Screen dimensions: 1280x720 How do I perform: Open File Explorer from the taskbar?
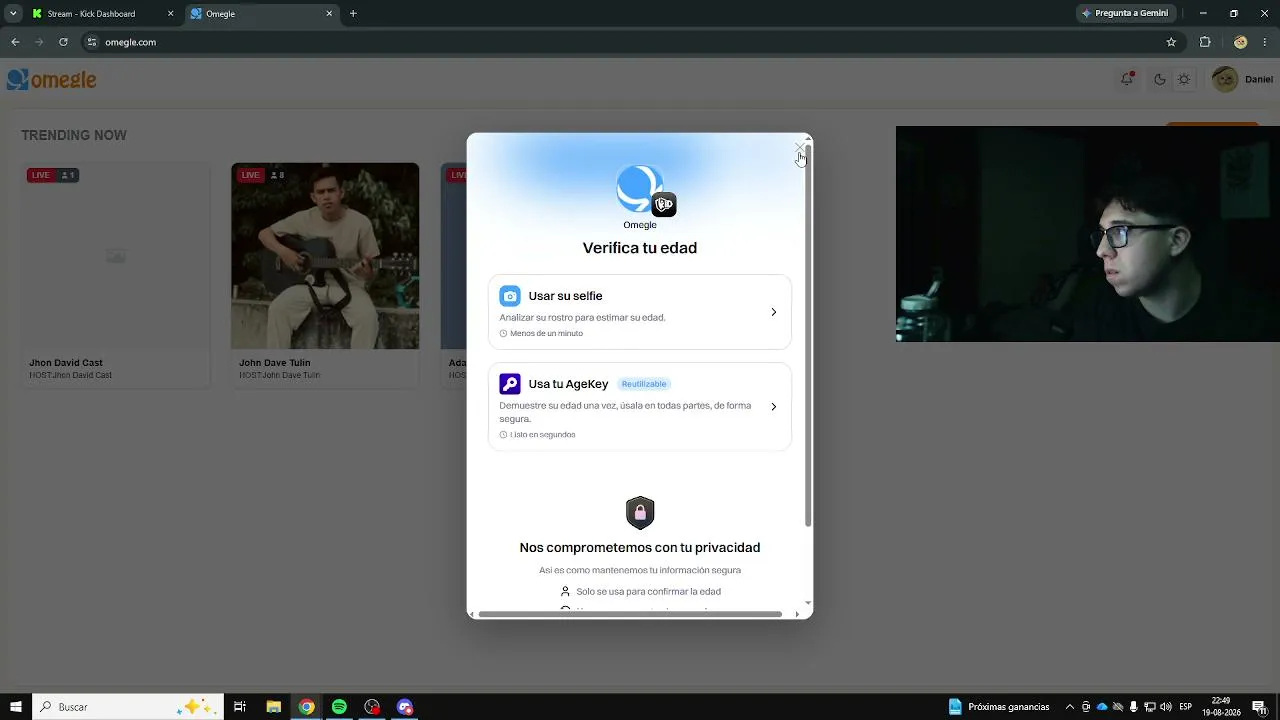[273, 707]
